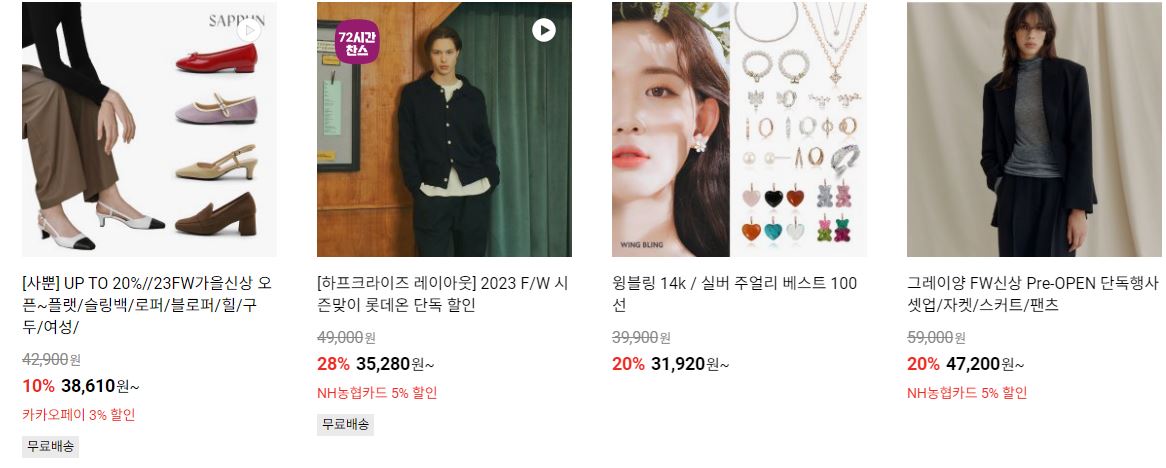Open the Halfcrise man in cardigan image

point(444,129)
